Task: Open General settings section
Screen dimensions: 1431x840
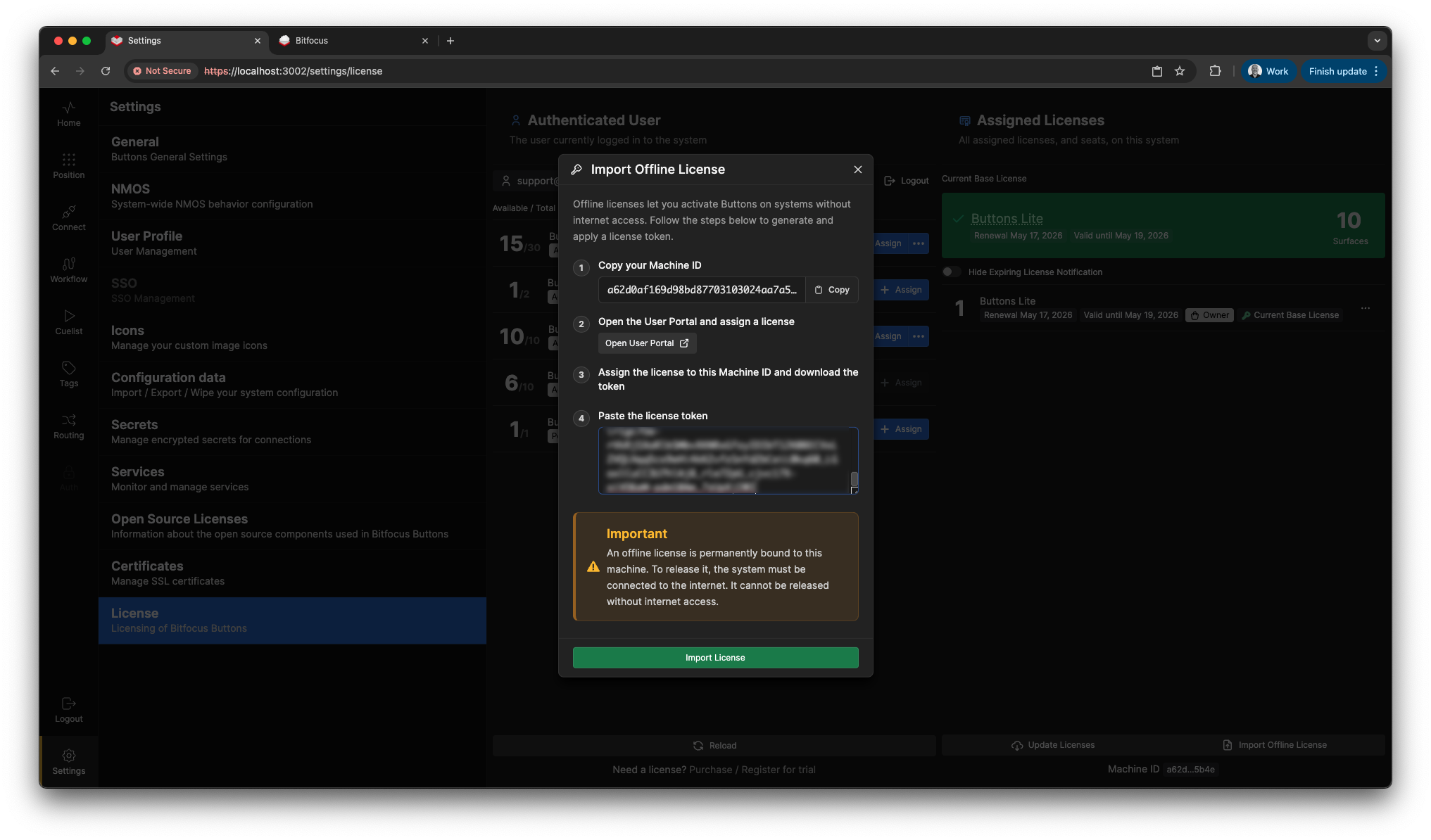Action: click(292, 149)
